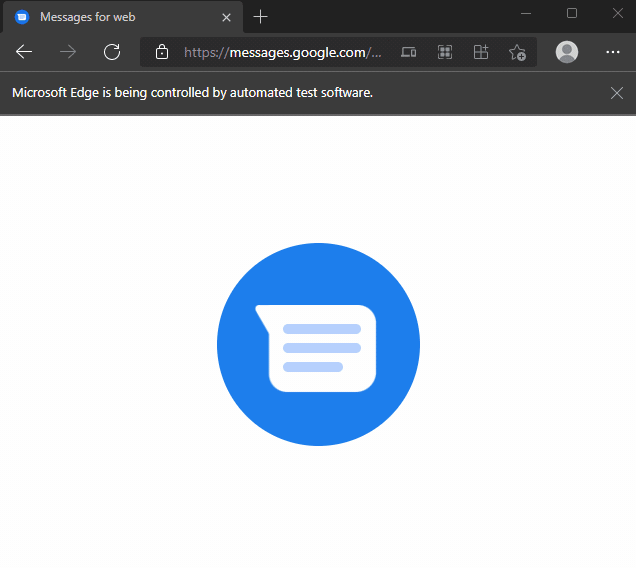Image resolution: width=636 pixels, height=568 pixels.
Task: Click the Messages favicon on the tab
Action: click(x=22, y=17)
